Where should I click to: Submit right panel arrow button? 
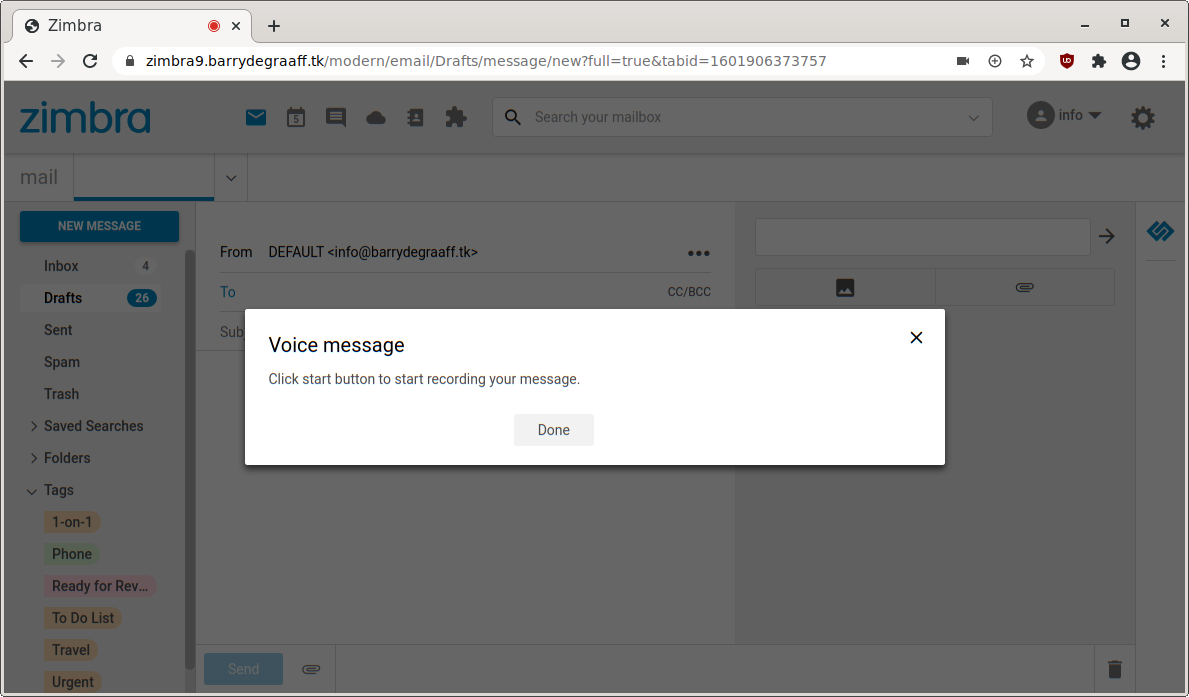pos(1107,237)
